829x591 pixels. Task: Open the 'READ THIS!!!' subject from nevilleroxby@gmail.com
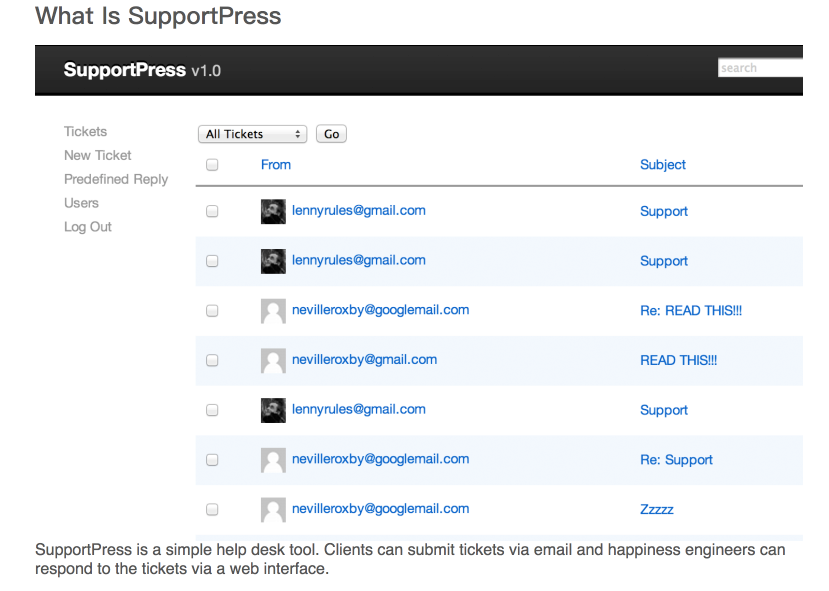pos(678,361)
